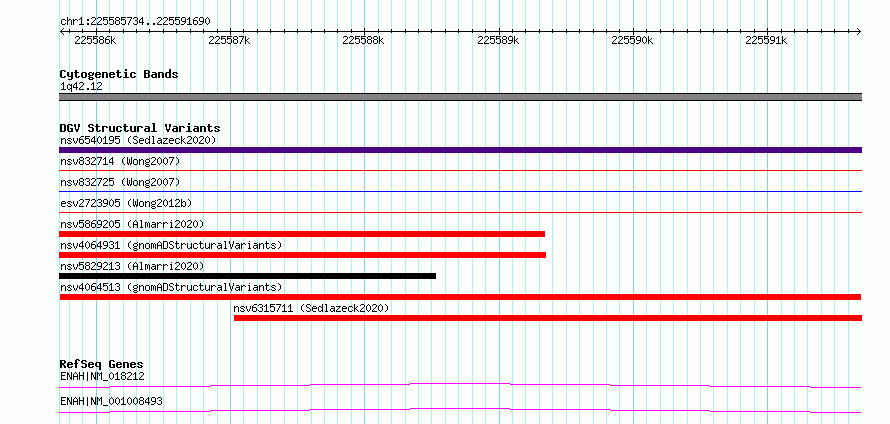The image size is (890, 424).
Task: Select variant label nsv6540195 (Sedlazeck2020)
Action: click(138, 140)
